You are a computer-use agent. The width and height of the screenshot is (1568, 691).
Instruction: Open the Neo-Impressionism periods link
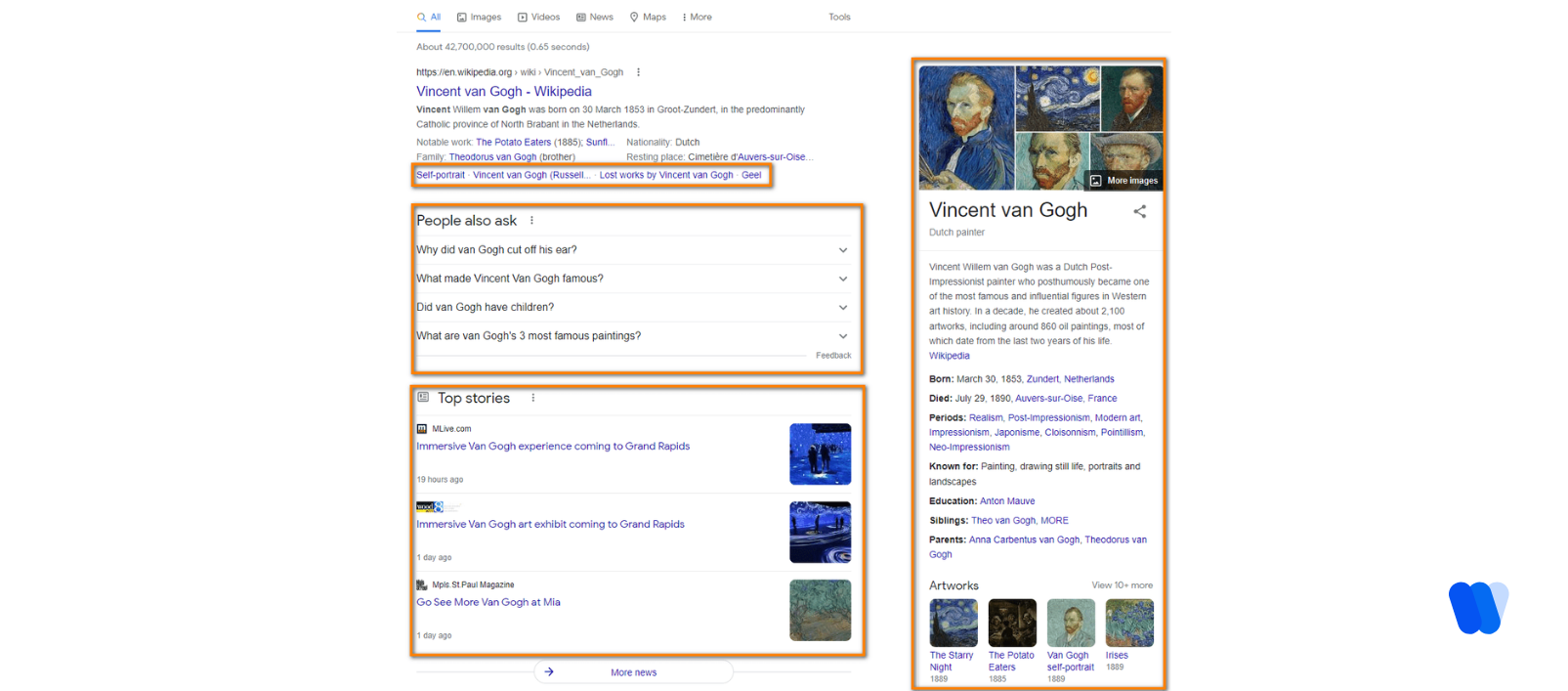tap(969, 448)
